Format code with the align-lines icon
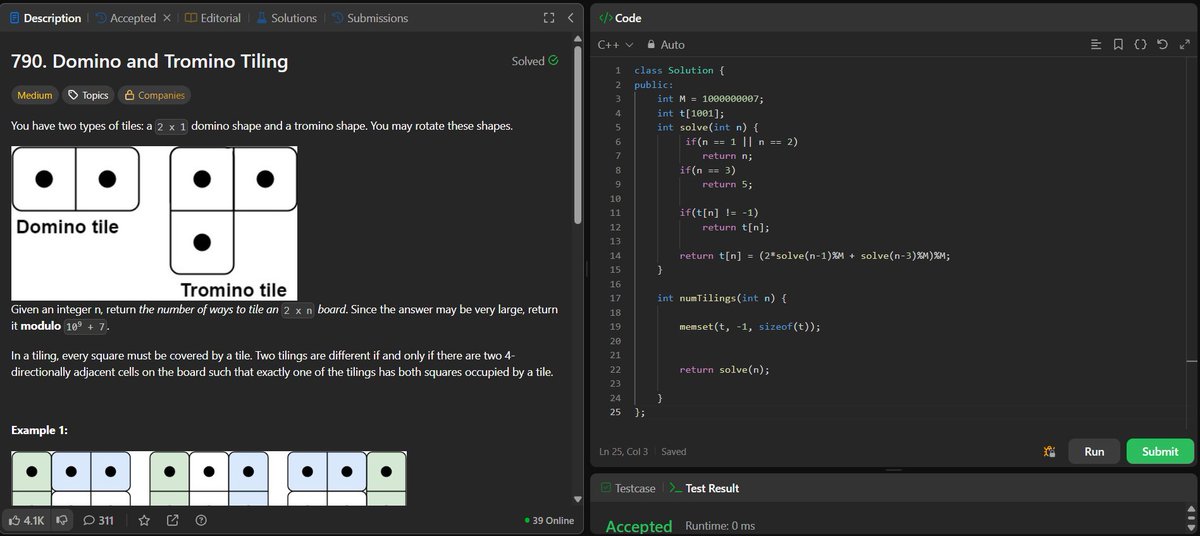The image size is (1200, 536). [x=1096, y=44]
